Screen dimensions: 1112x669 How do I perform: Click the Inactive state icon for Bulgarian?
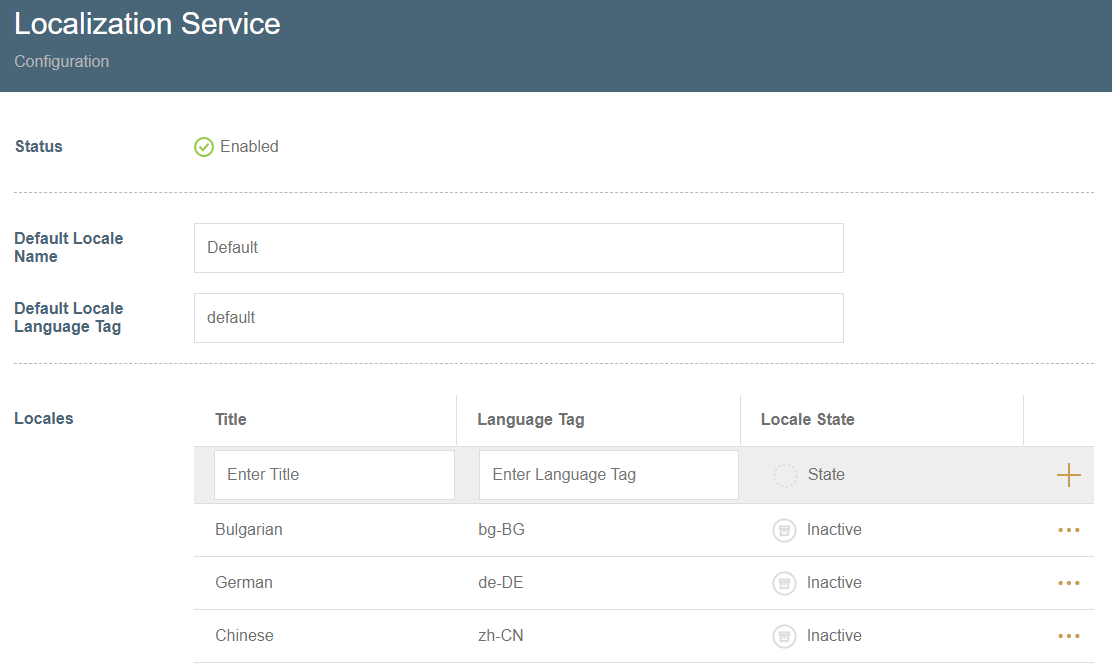coord(784,530)
